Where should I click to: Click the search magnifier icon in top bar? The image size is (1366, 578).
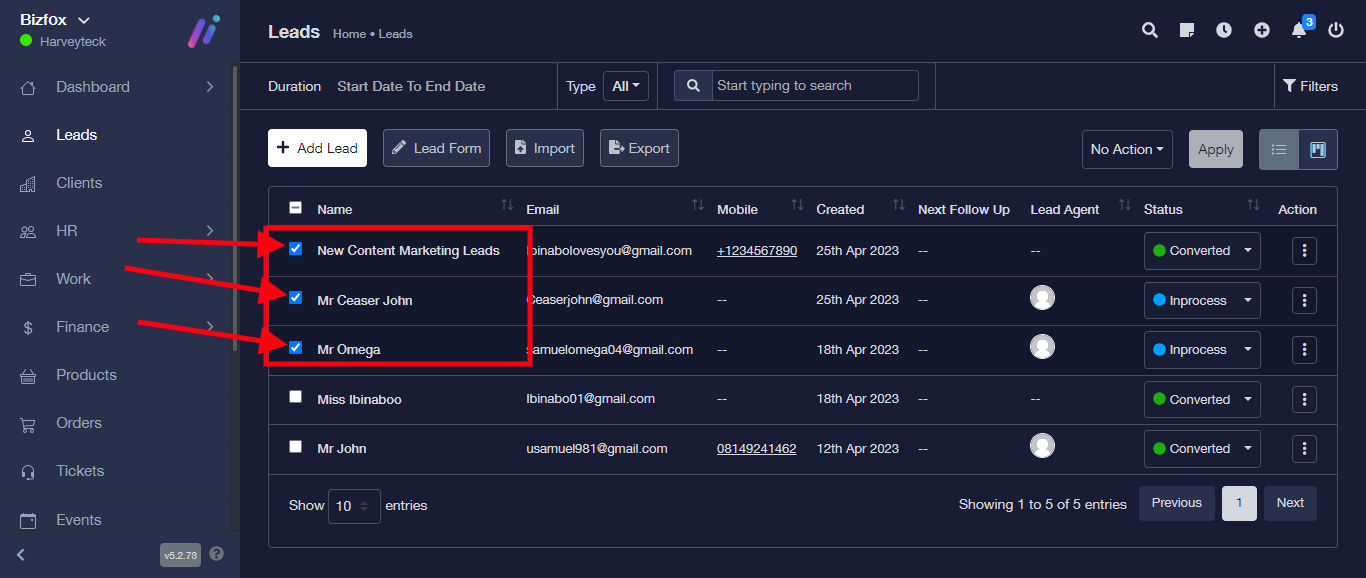pyautogui.click(x=1150, y=30)
